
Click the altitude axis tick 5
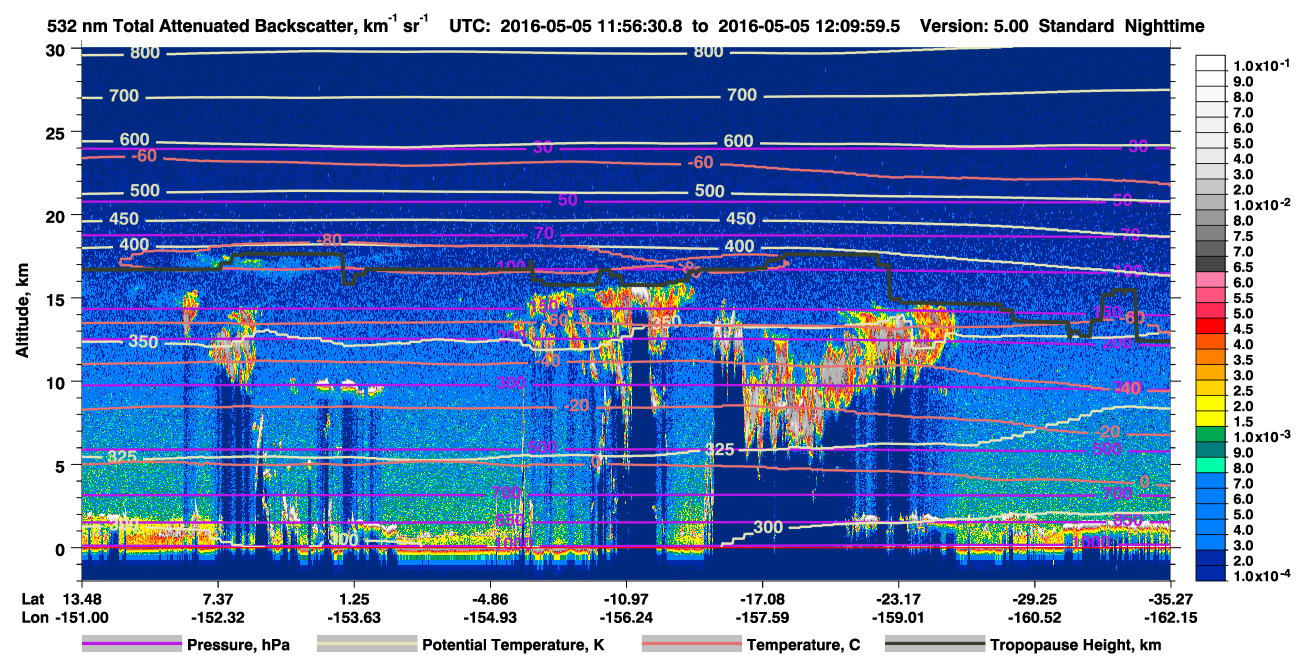[62, 465]
